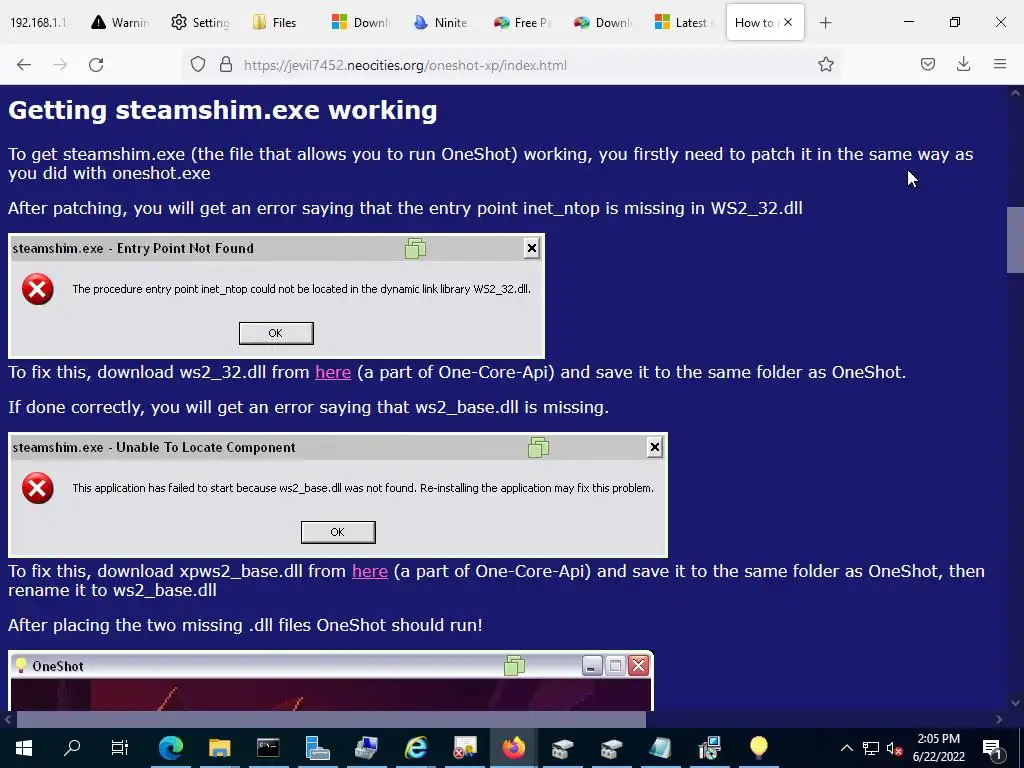Open the notification center
Screen dimensions: 1024x768
(991, 748)
